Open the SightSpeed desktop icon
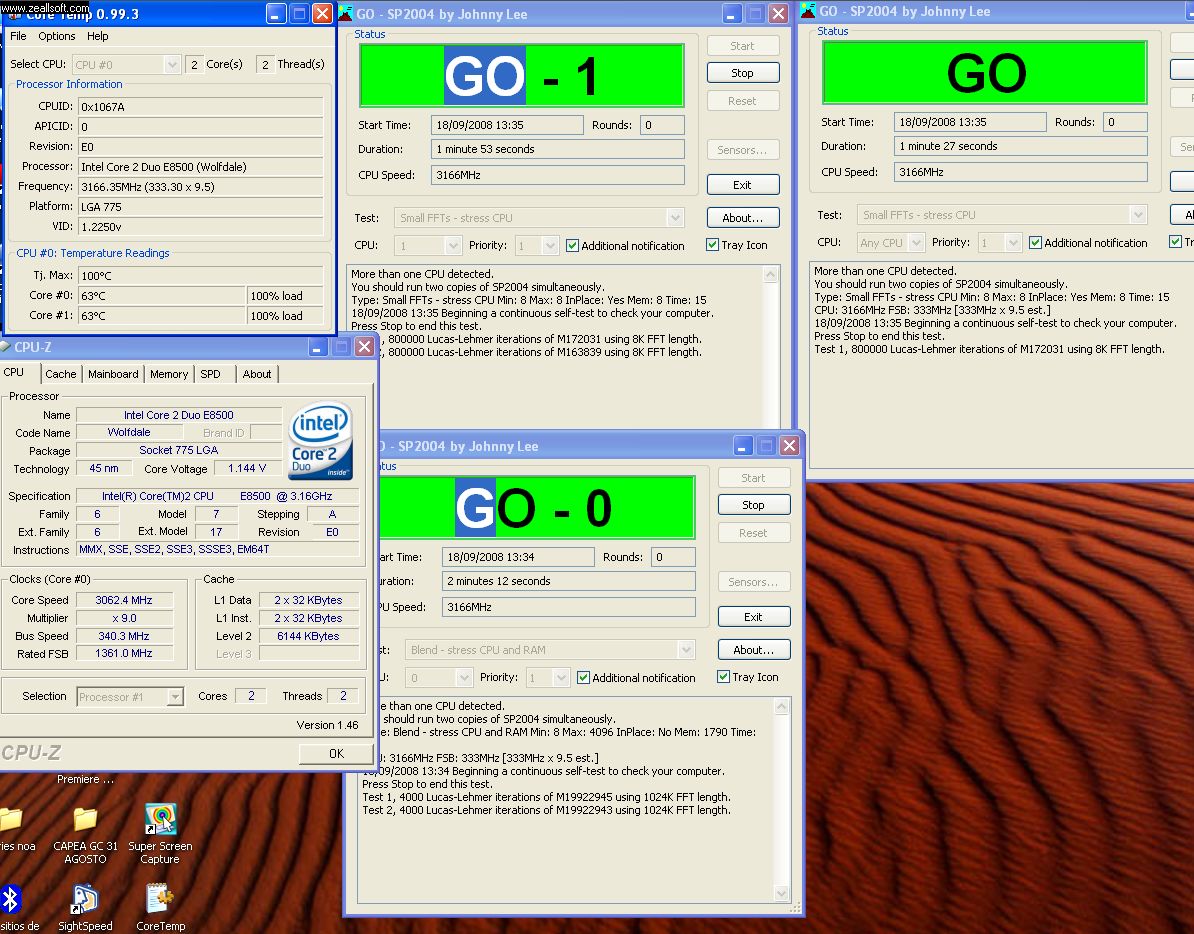 point(85,900)
